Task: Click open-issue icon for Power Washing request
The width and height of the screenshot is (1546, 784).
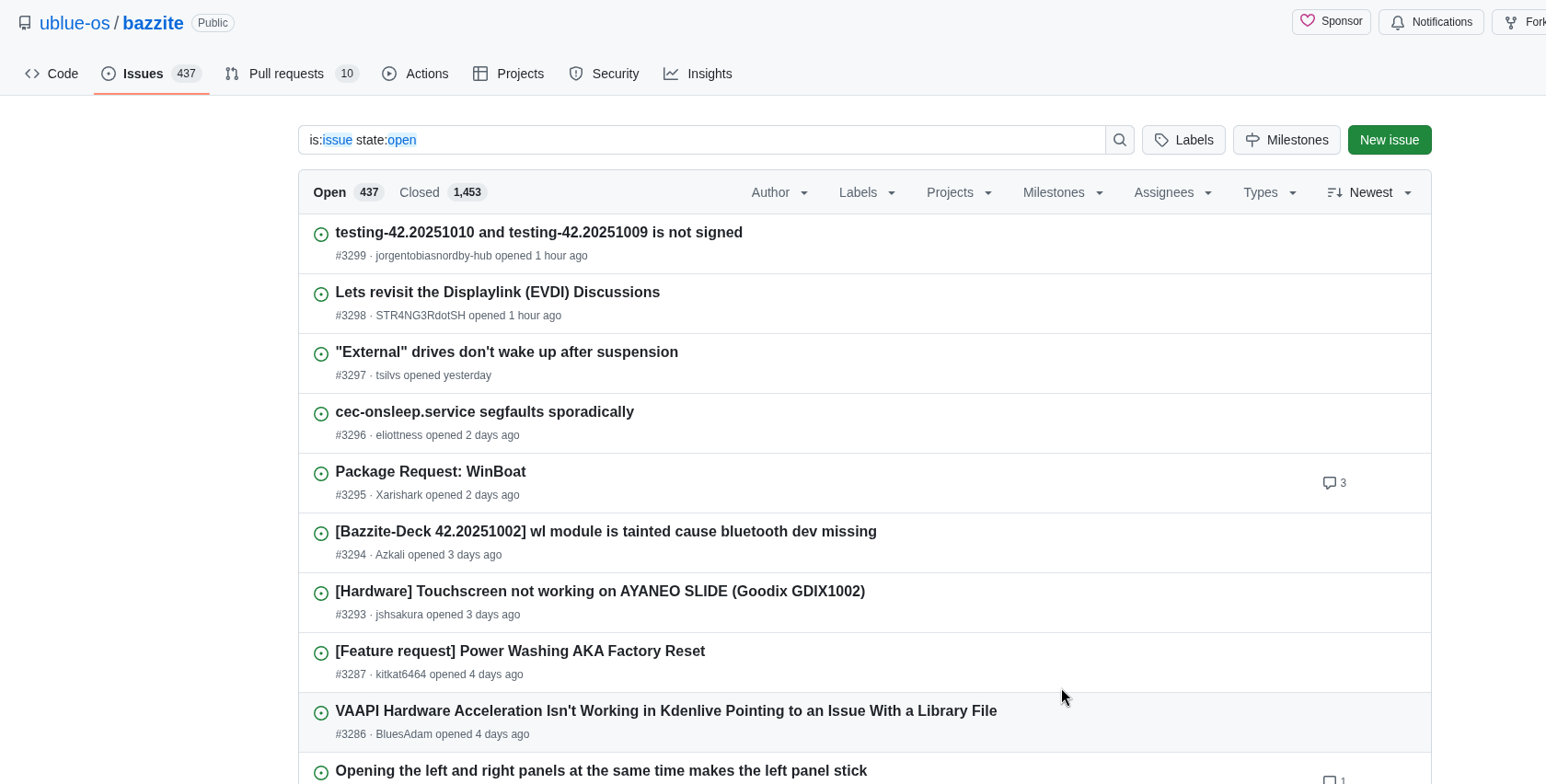Action: coord(321,653)
